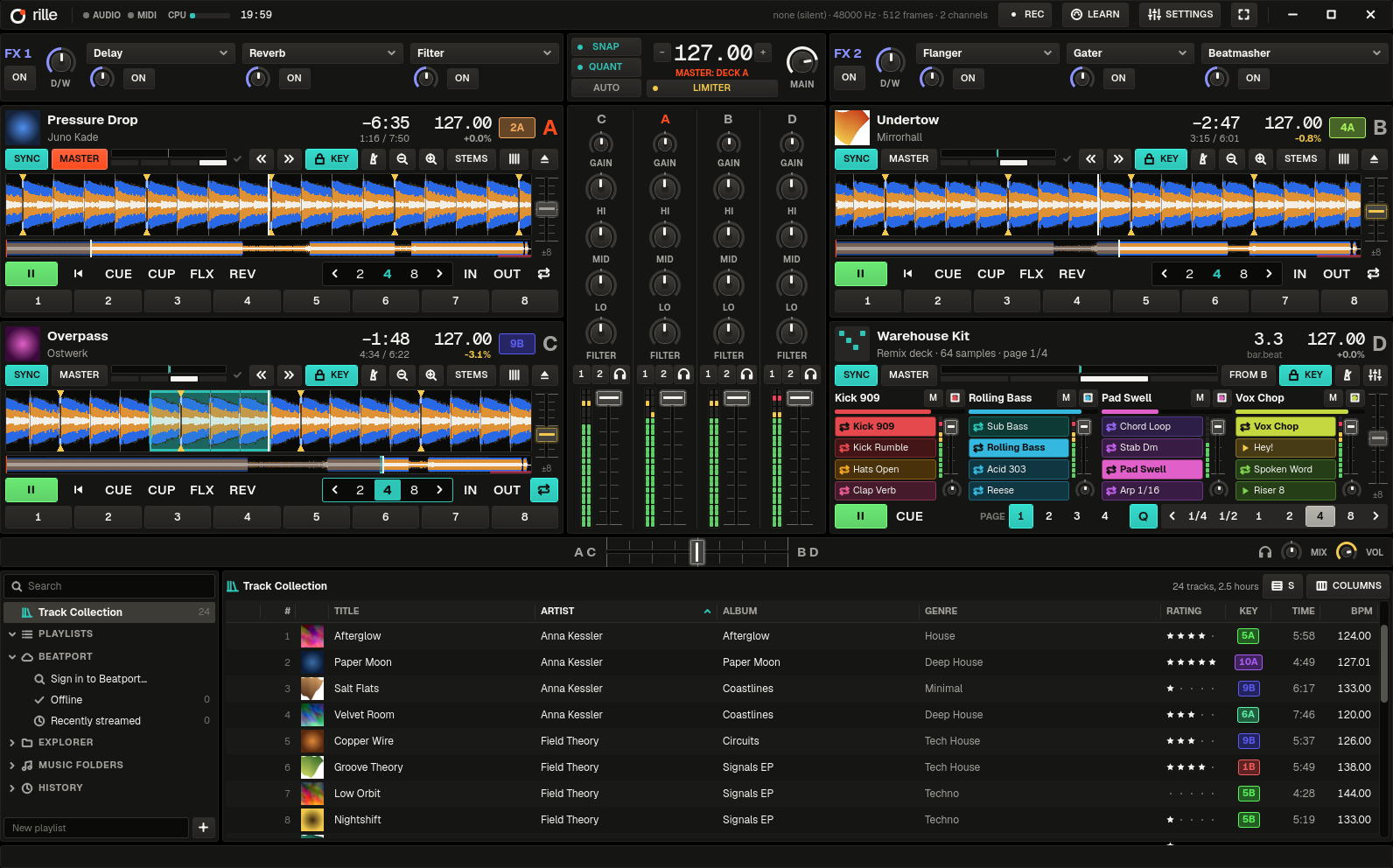
Task: Enable the Reverb effect ON button
Action: coord(294,79)
